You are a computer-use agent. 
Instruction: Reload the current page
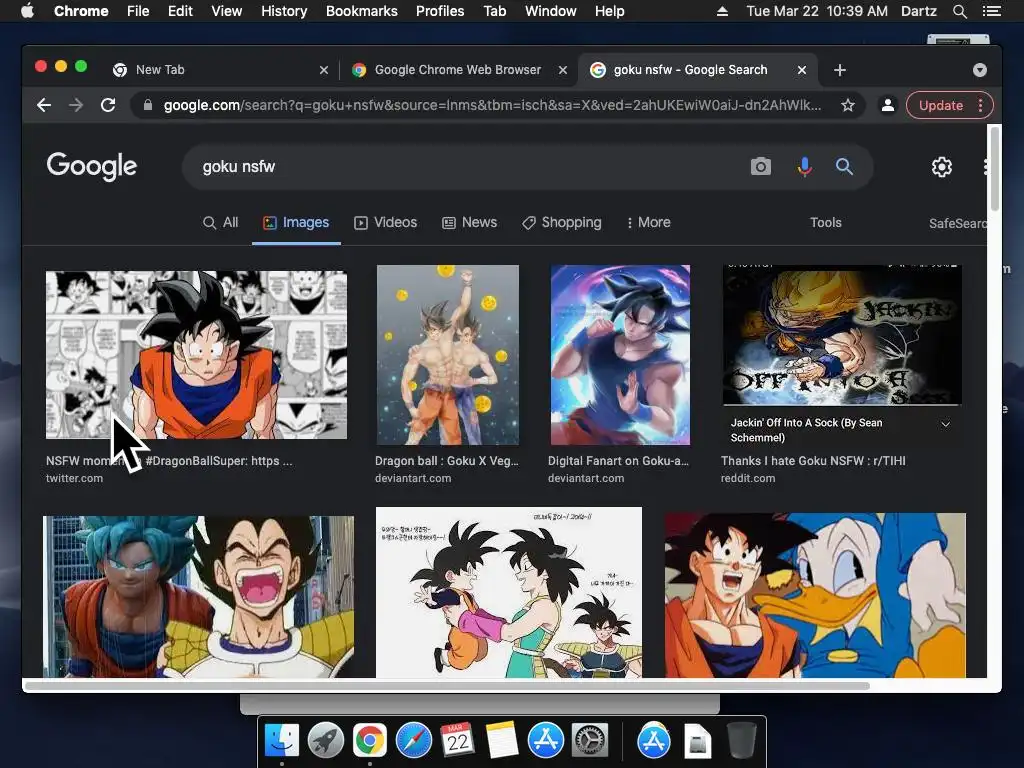point(108,105)
